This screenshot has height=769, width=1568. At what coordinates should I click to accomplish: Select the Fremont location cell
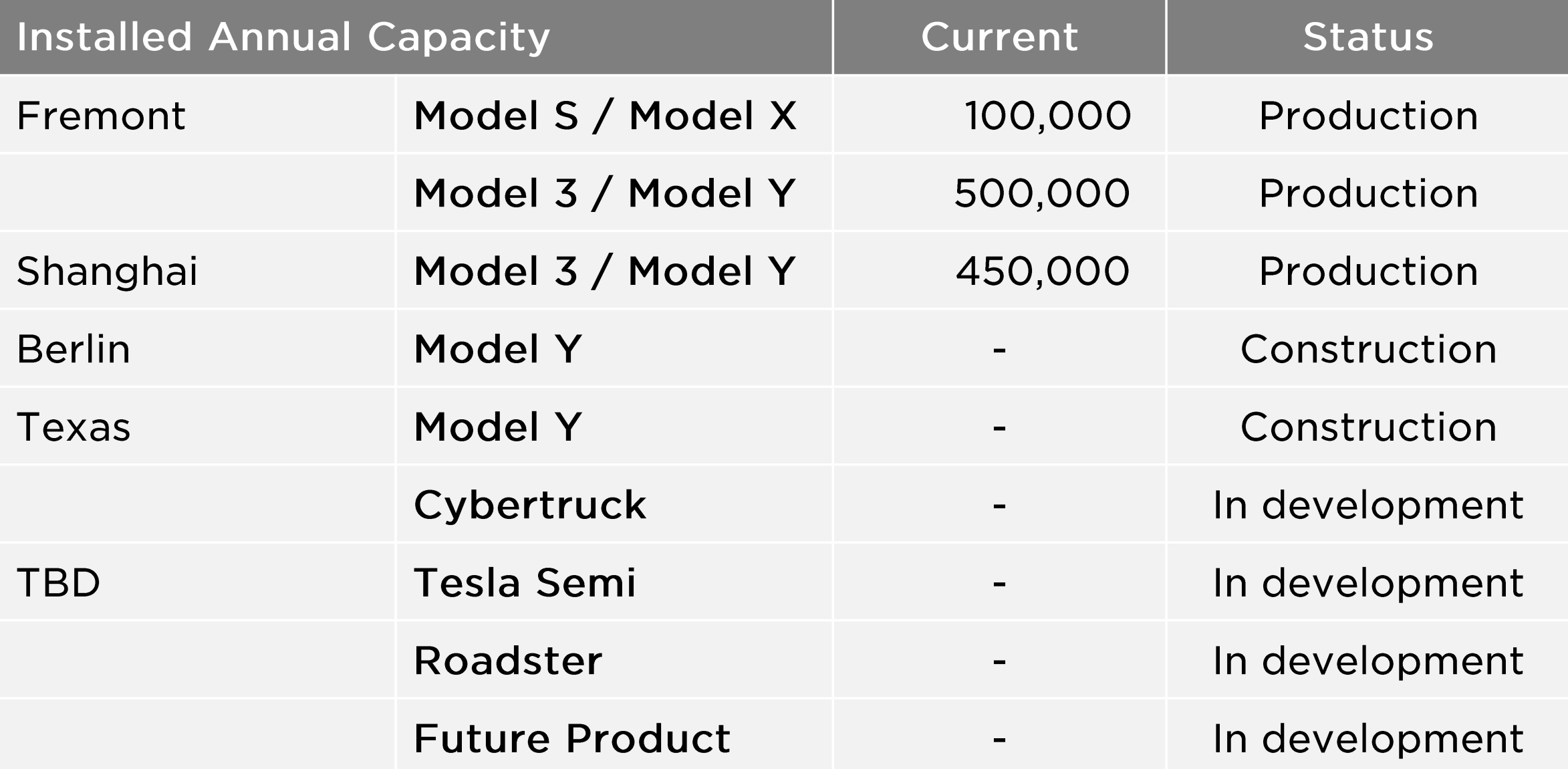point(101,116)
